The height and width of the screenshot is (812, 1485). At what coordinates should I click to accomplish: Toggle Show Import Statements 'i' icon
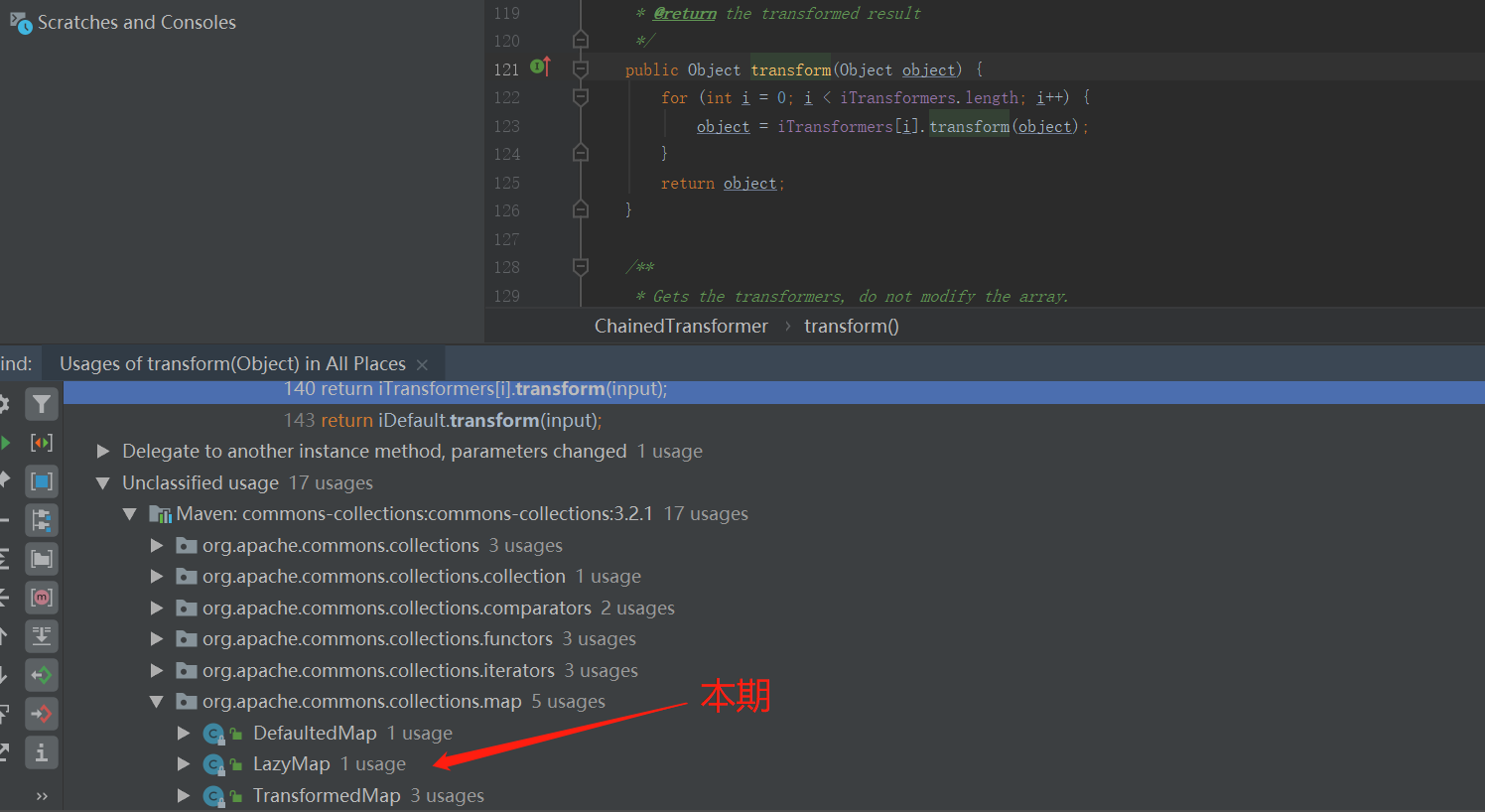click(x=42, y=752)
